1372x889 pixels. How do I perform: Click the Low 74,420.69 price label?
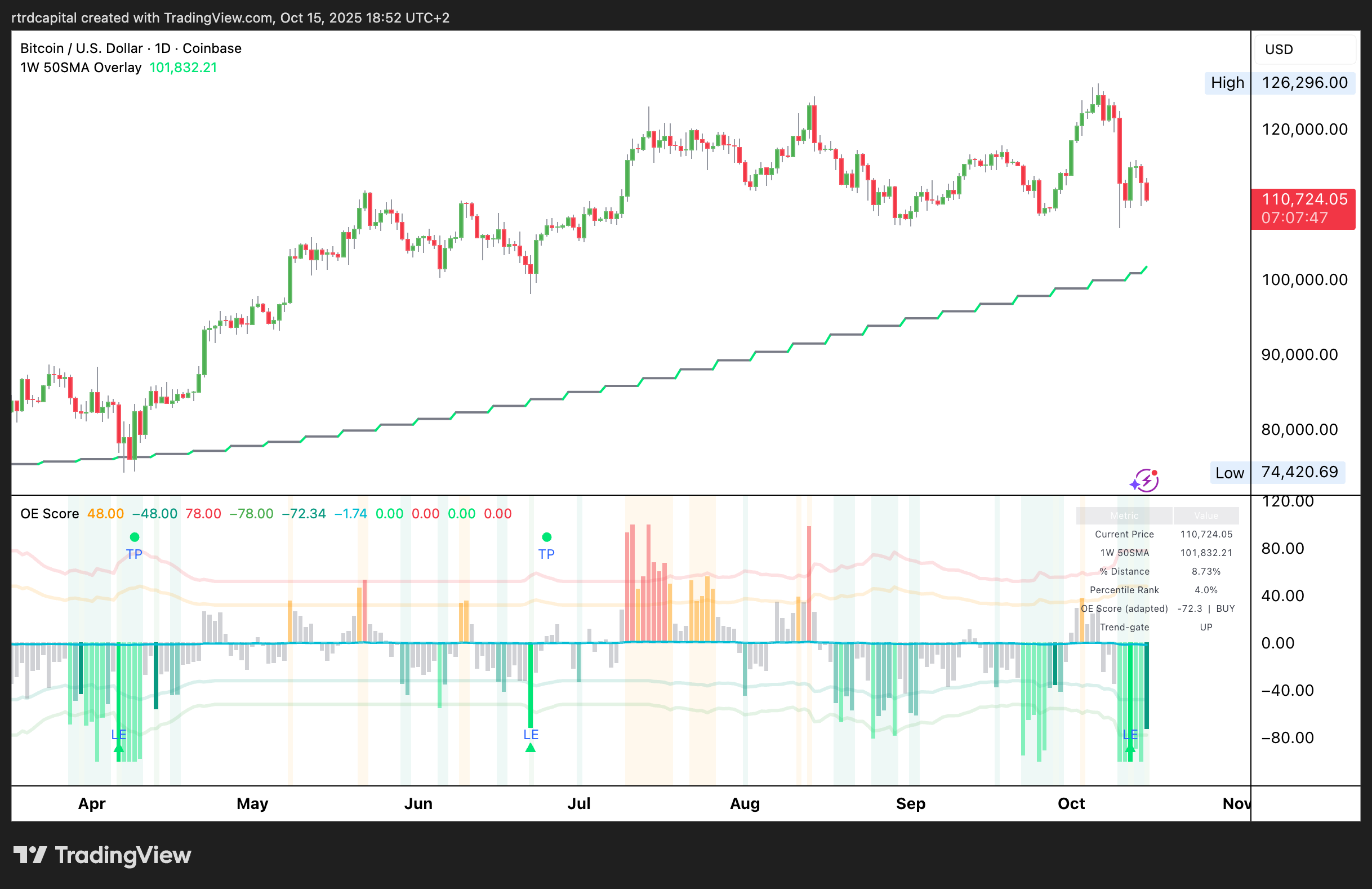point(1277,473)
